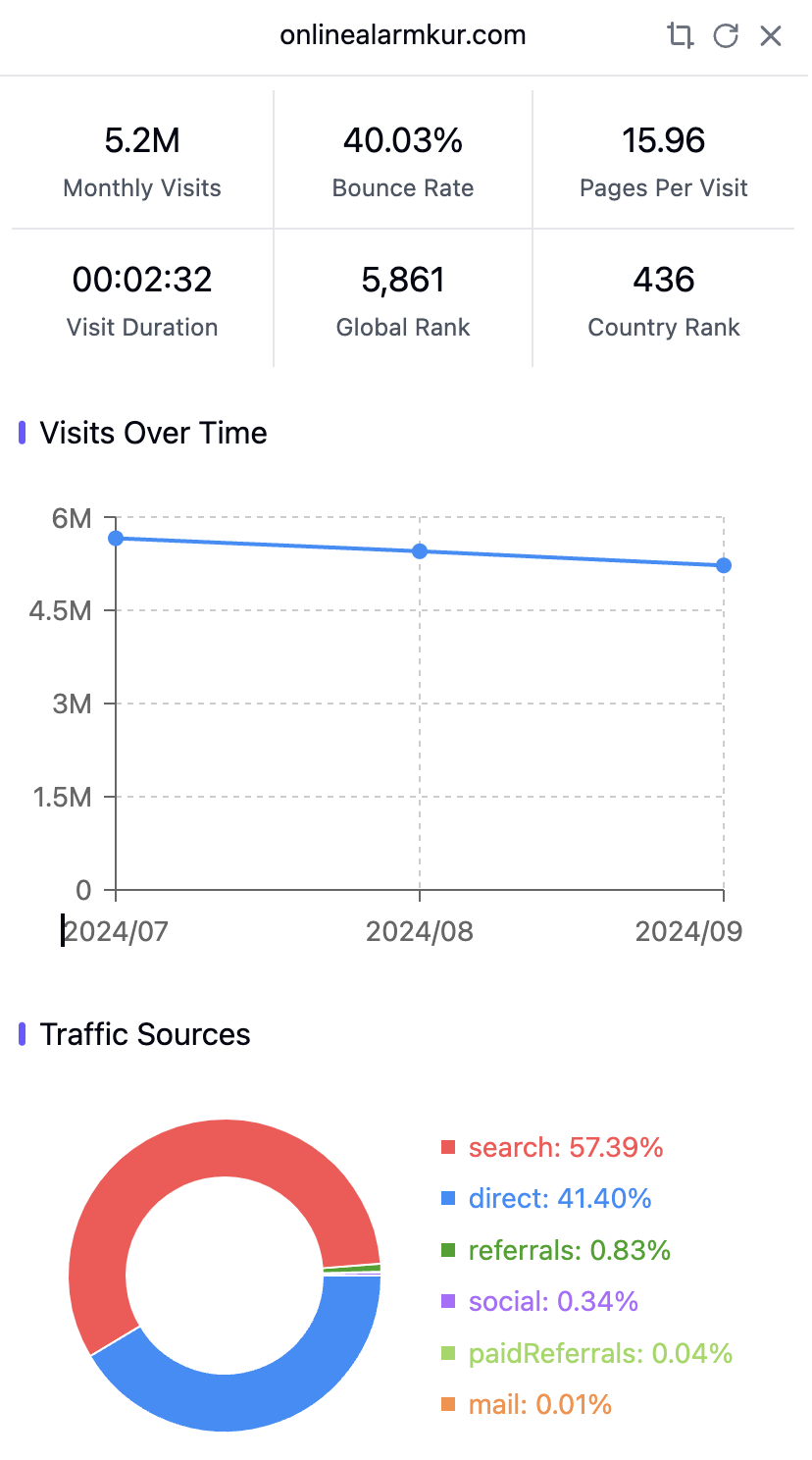Click the paidReferrals legend entry
812x1460 pixels.
coord(587,1353)
